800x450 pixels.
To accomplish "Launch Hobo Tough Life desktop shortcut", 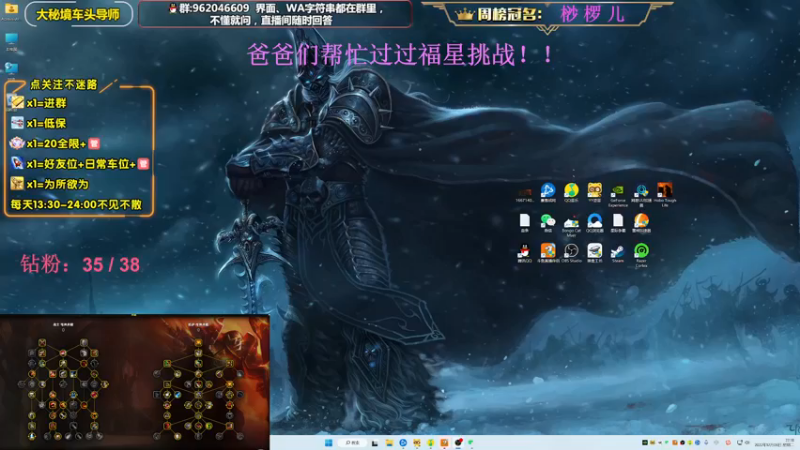I will (665, 194).
